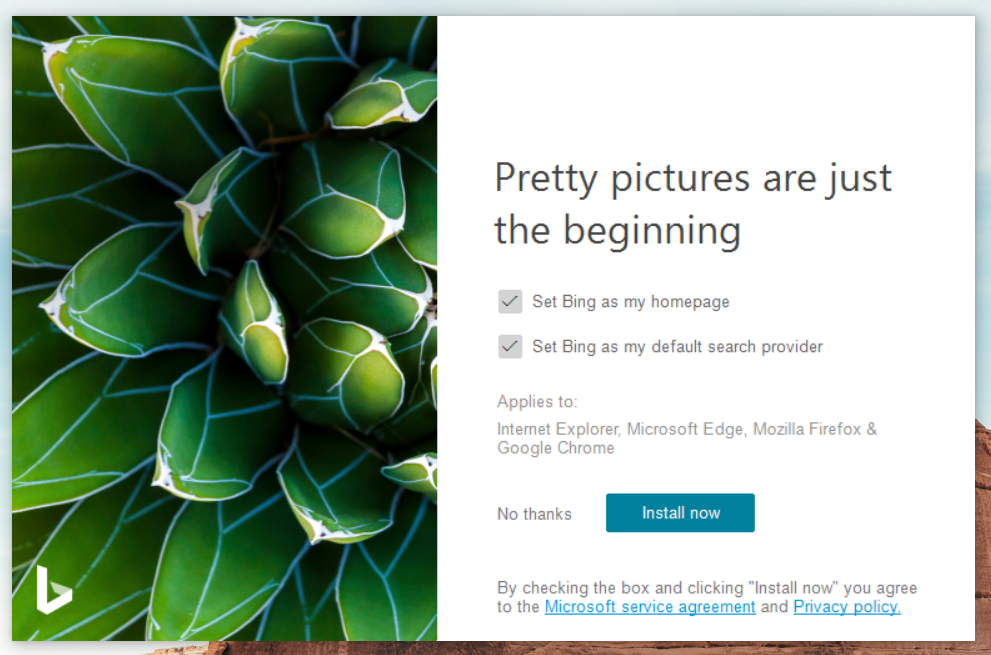991x655 pixels.
Task: Decline with No thanks
Action: click(x=534, y=514)
